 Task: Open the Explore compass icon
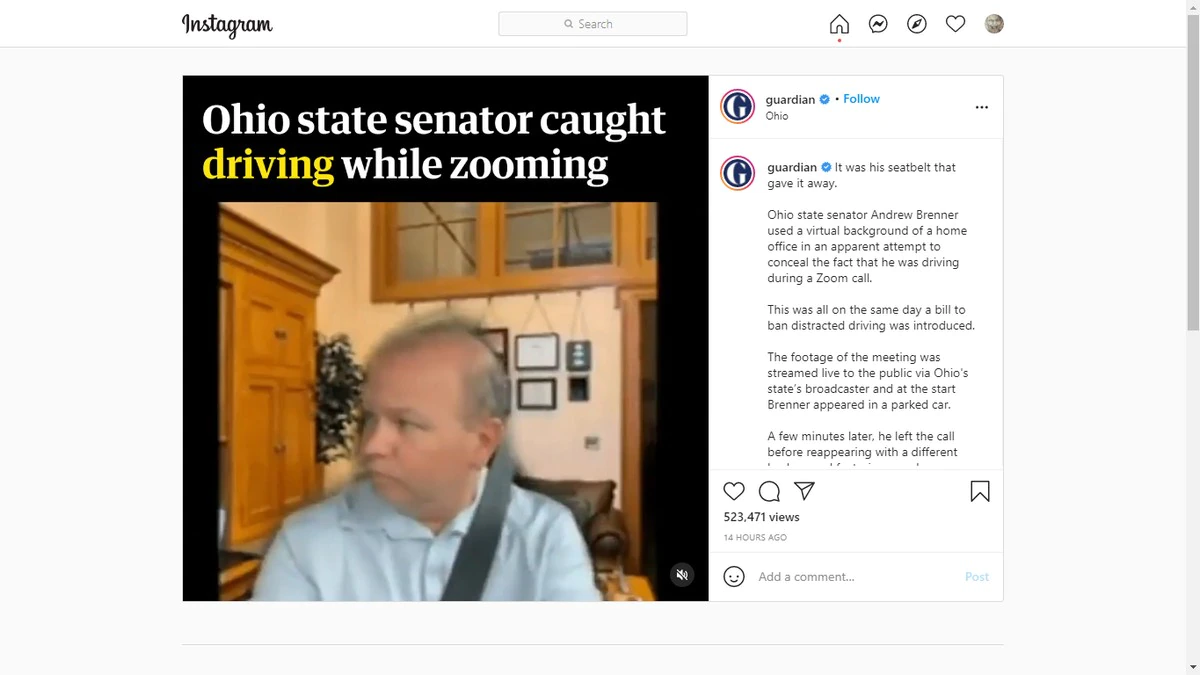917,24
